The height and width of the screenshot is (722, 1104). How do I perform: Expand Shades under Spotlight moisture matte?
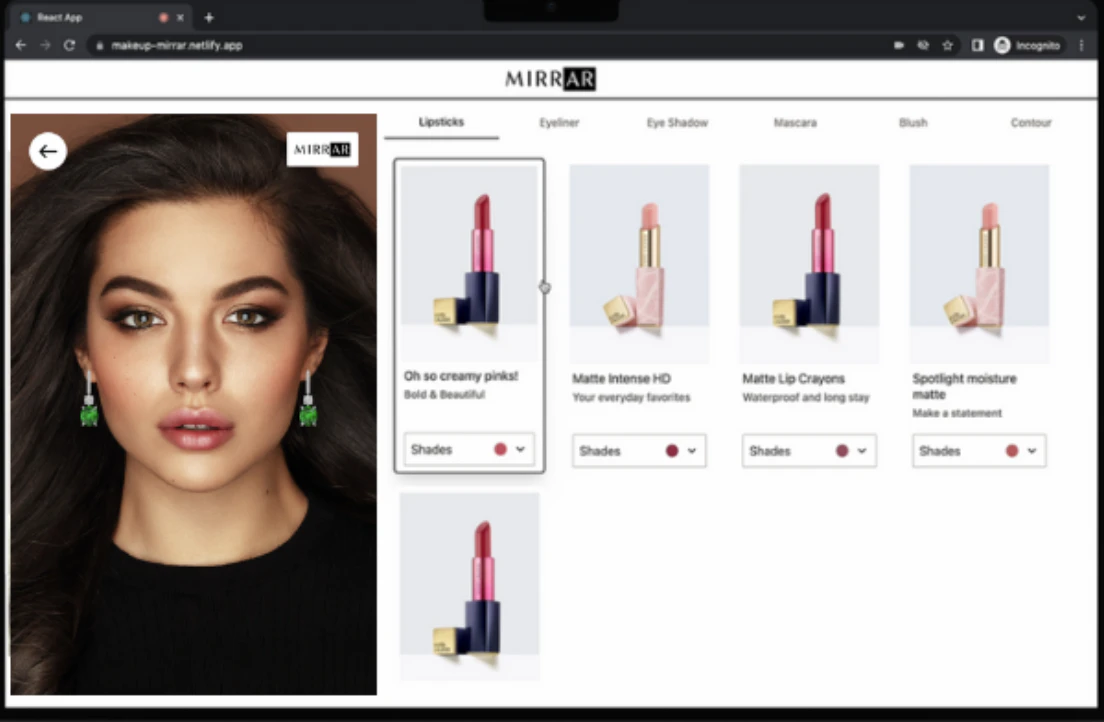pyautogui.click(x=978, y=451)
